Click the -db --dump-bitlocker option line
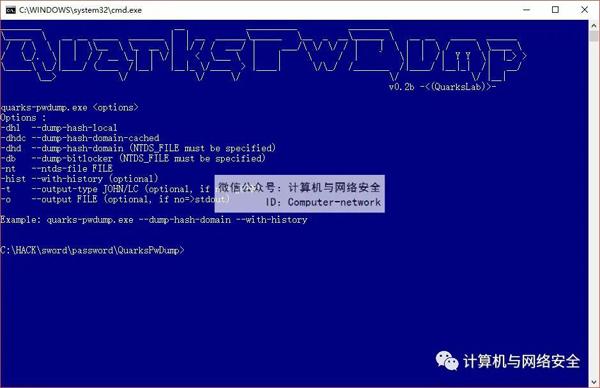 click(133, 158)
